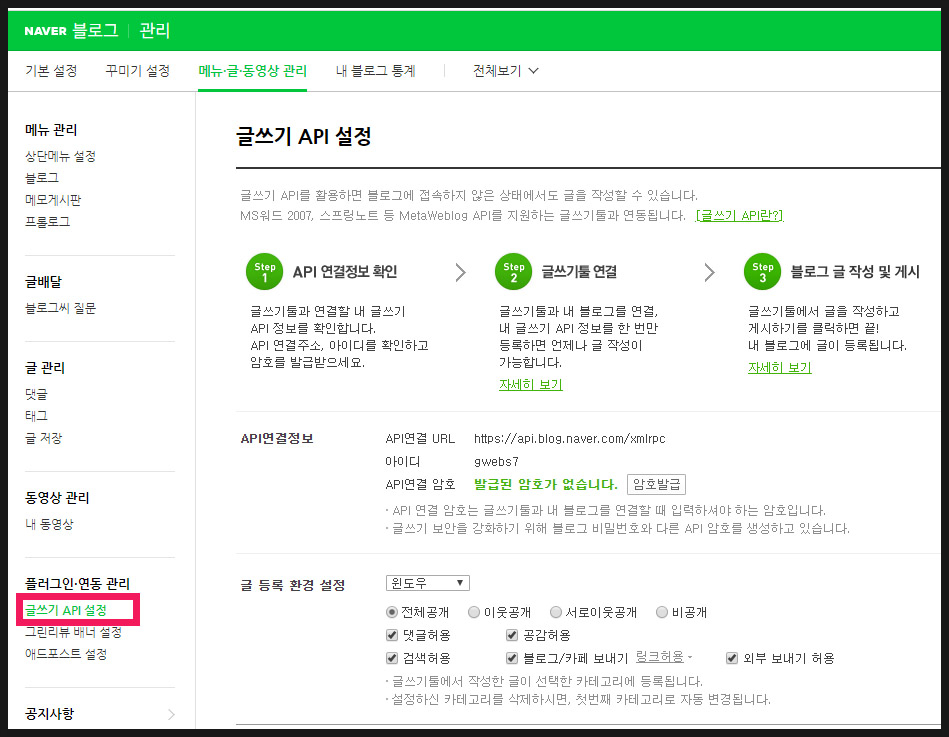949x737 pixels.
Task: Click the Step 3 green circle icon
Action: pos(763,272)
